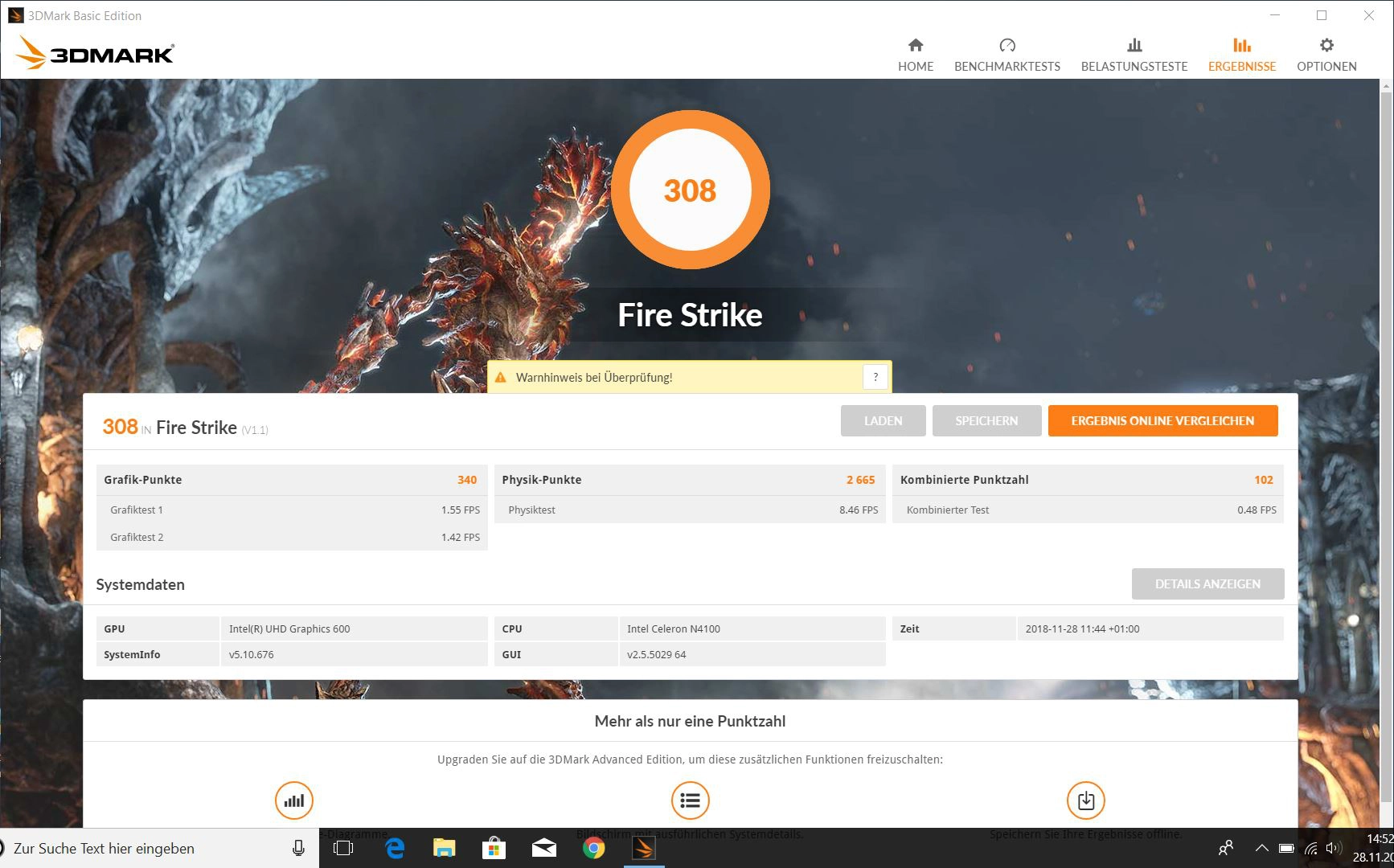Open Google Chrome from taskbar

[594, 848]
